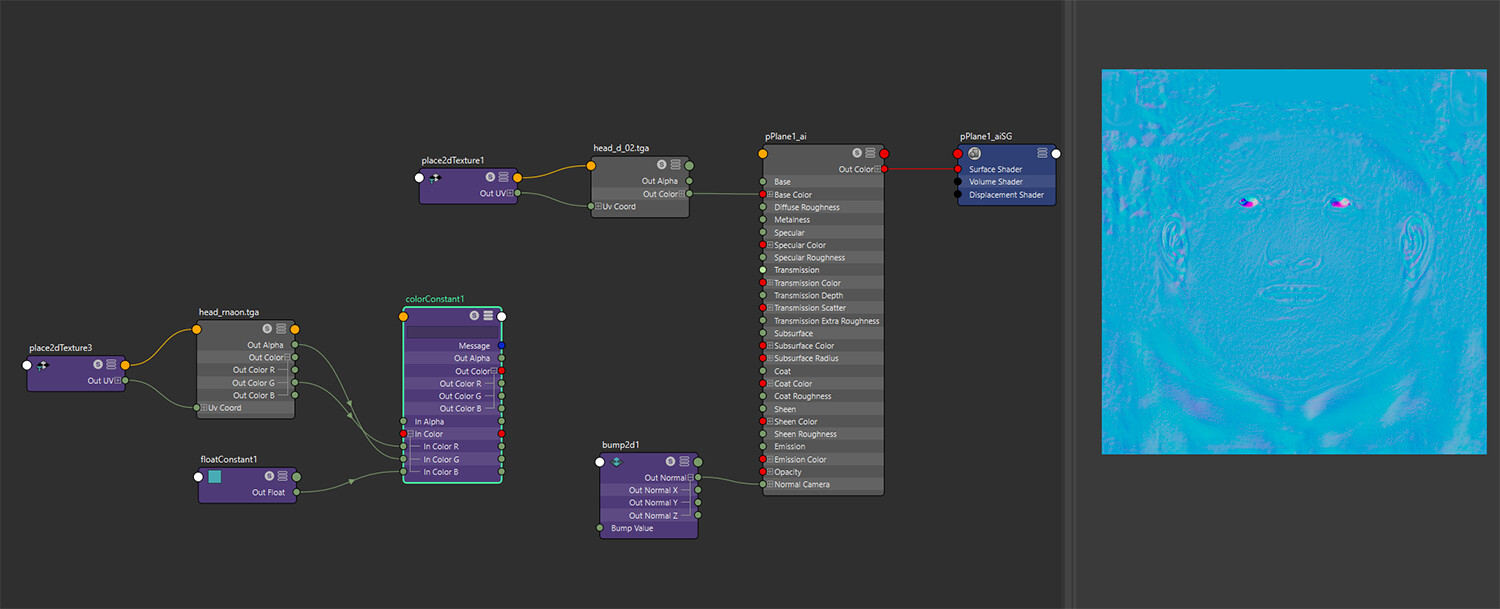Toggle solo button on head_rnaon.tga node
Image resolution: width=1500 pixels, height=609 pixels.
[x=267, y=329]
